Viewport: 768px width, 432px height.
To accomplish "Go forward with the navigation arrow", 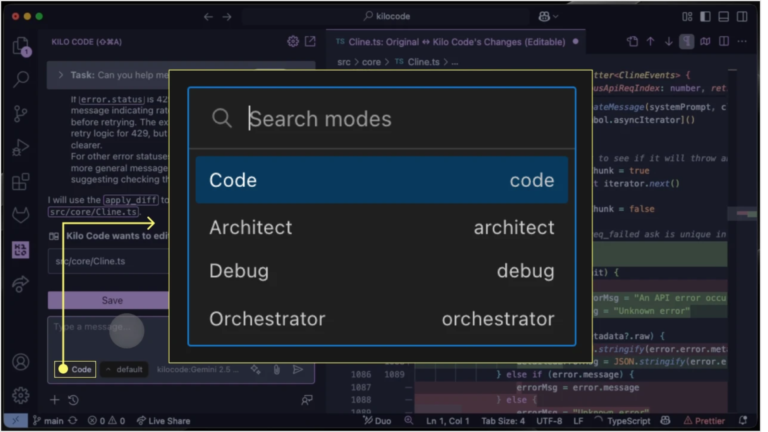I will click(x=227, y=17).
